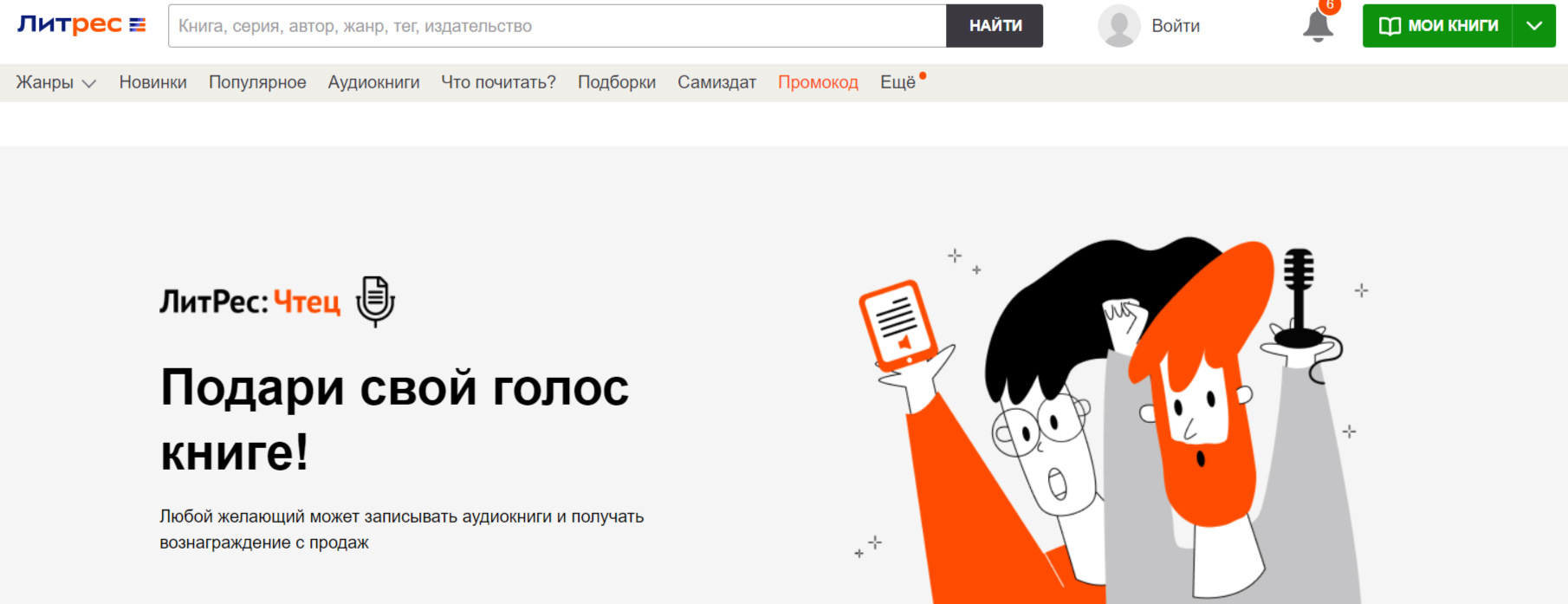This screenshot has width=1568, height=604.
Task: Go to Самиздат
Action: [x=716, y=82]
